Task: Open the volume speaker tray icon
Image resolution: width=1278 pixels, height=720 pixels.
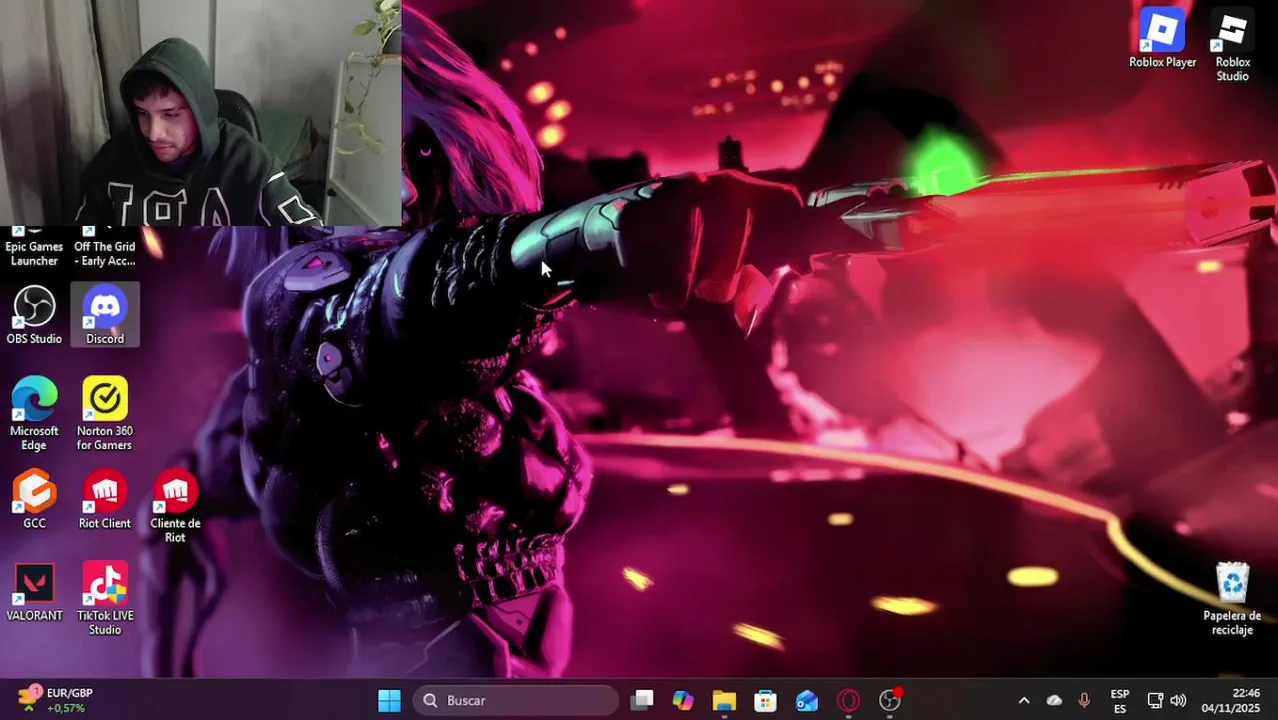Action: (1178, 701)
